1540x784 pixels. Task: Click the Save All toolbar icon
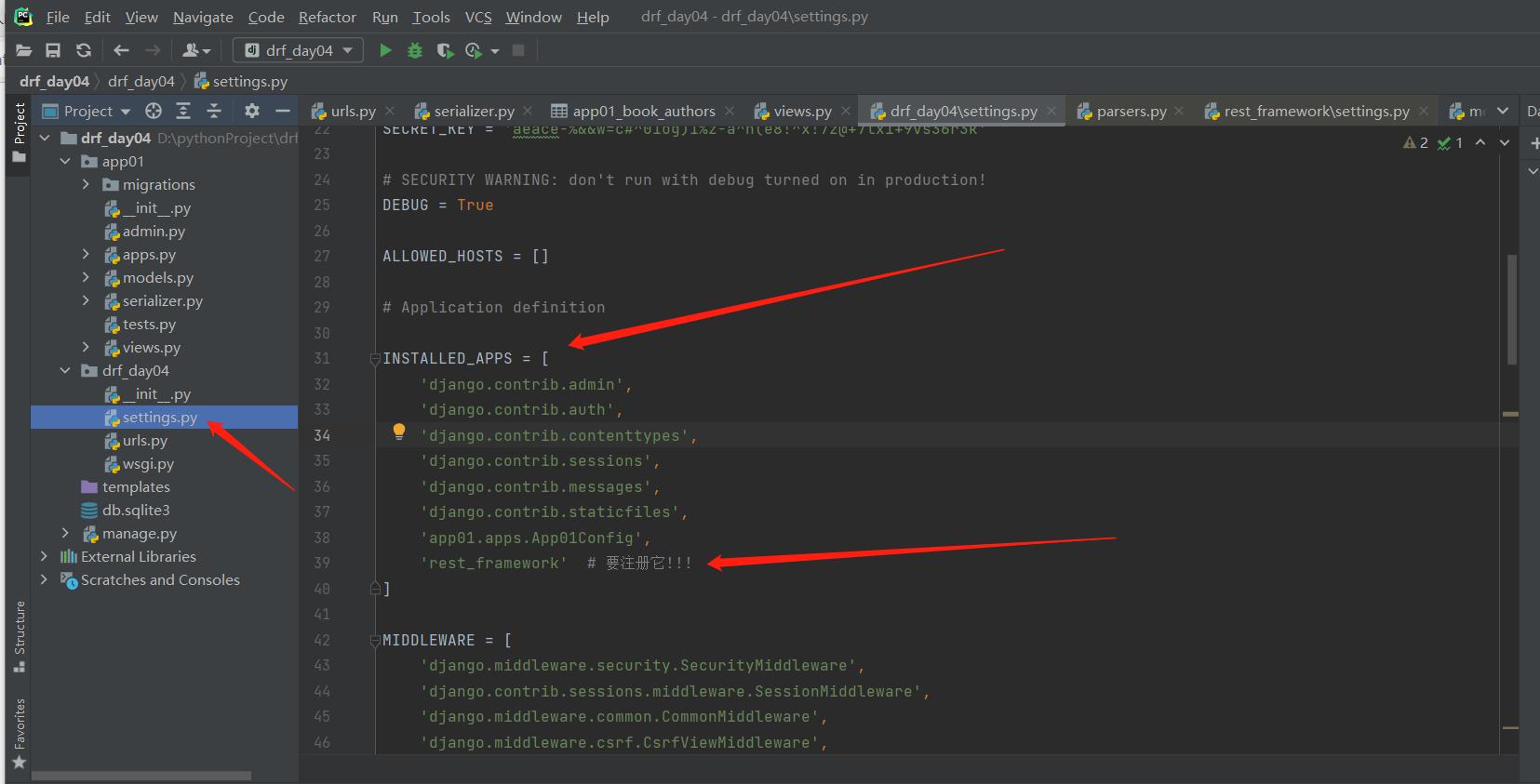tap(53, 50)
